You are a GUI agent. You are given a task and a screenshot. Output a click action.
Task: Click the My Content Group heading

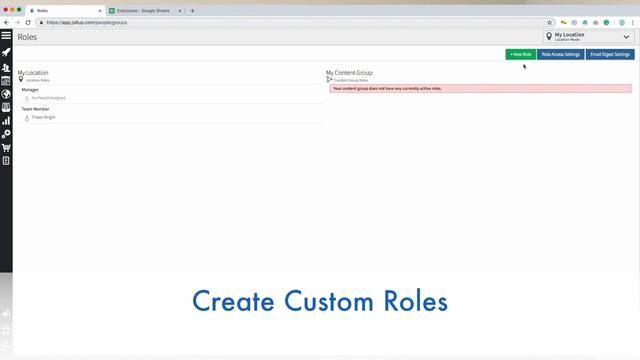click(349, 73)
